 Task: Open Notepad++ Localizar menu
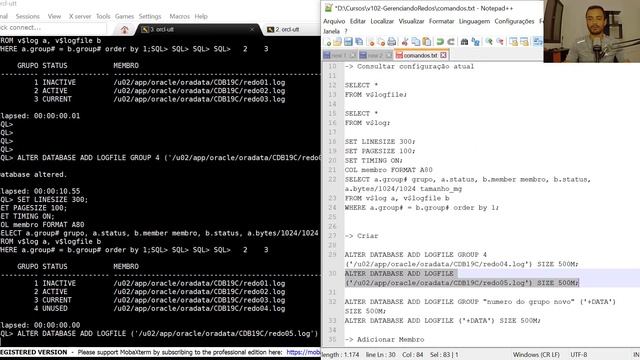[x=382, y=21]
